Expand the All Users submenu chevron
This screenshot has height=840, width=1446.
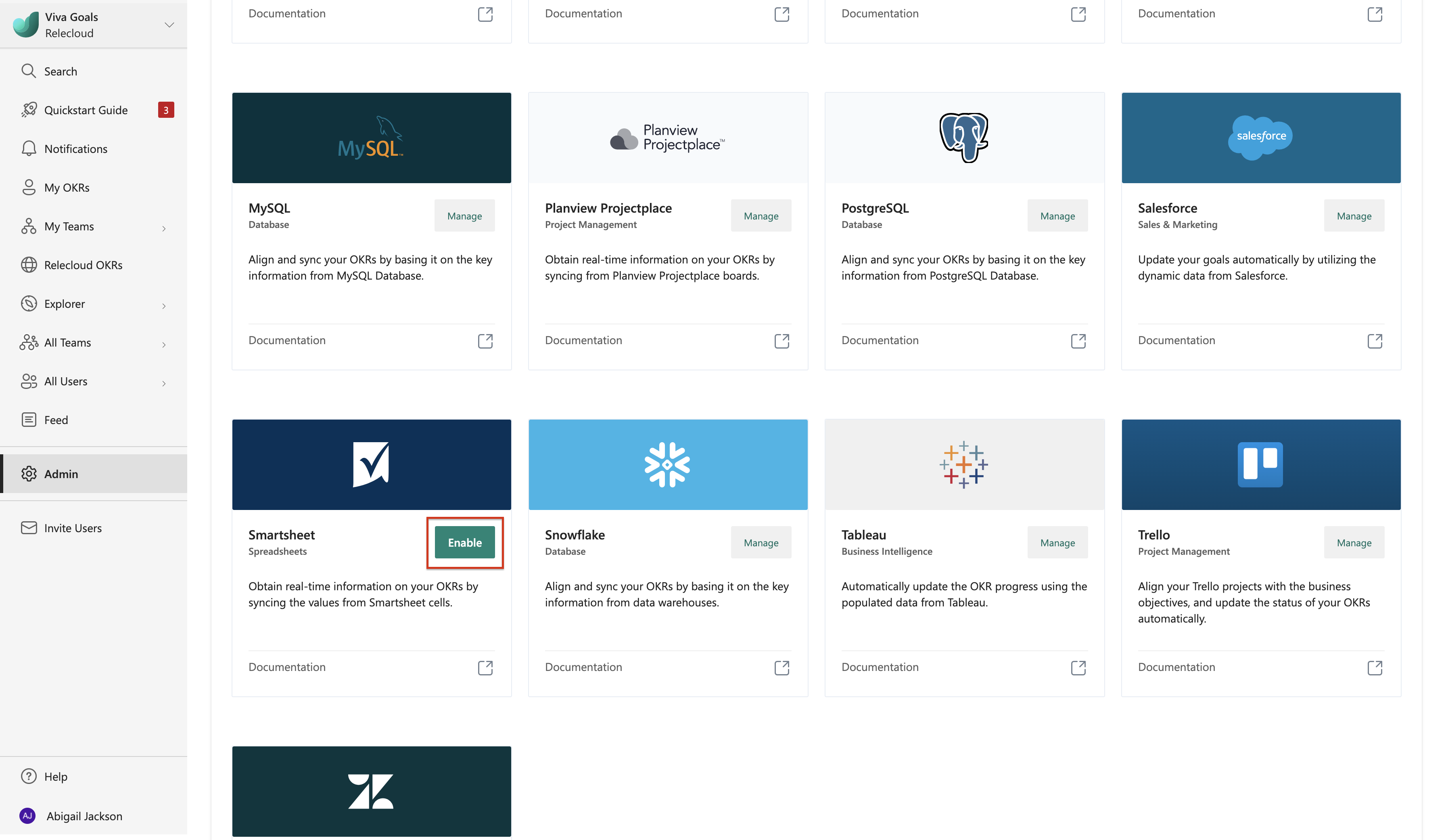[x=164, y=383]
